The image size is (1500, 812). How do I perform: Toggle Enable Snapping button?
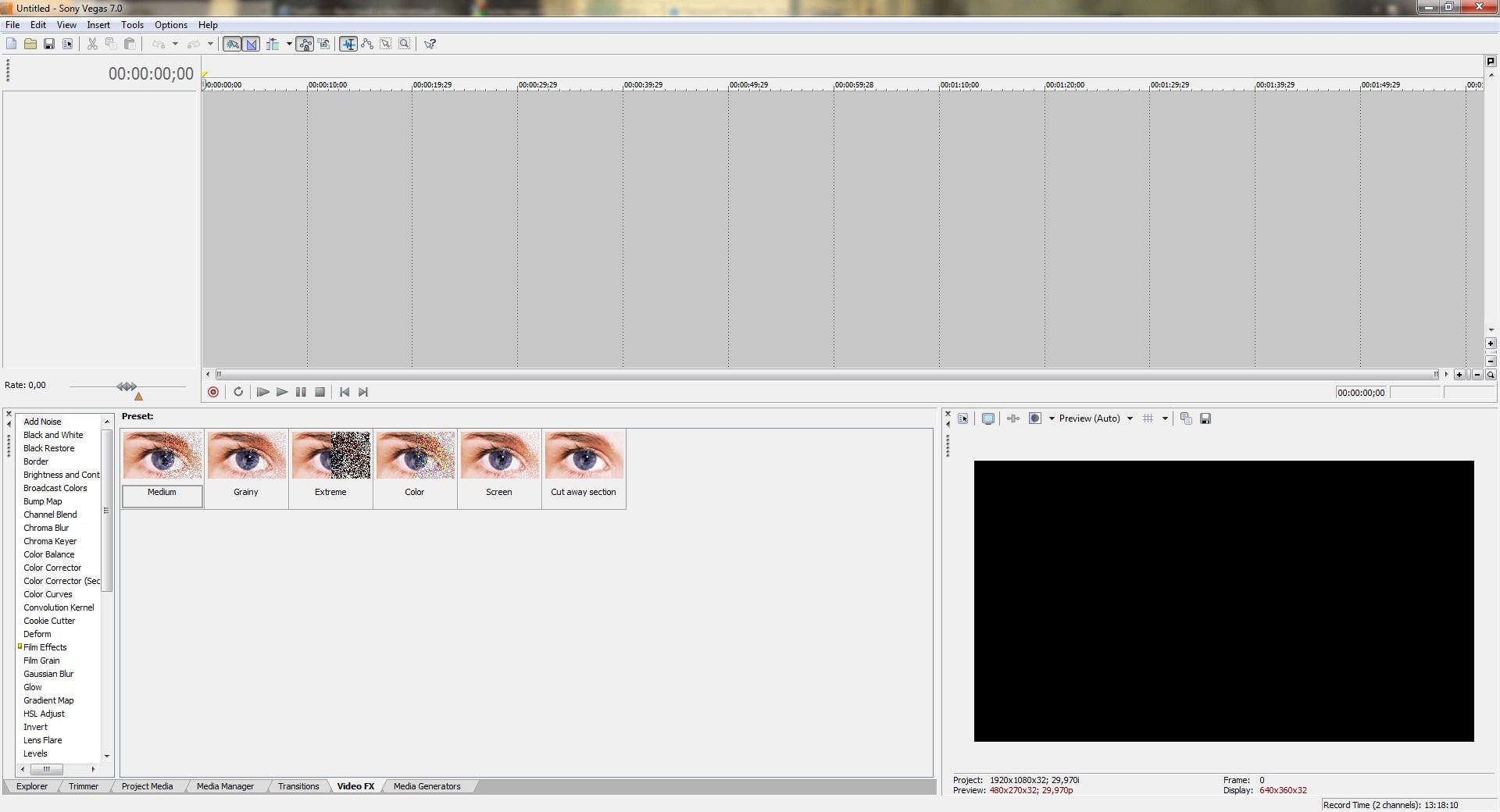point(232,44)
